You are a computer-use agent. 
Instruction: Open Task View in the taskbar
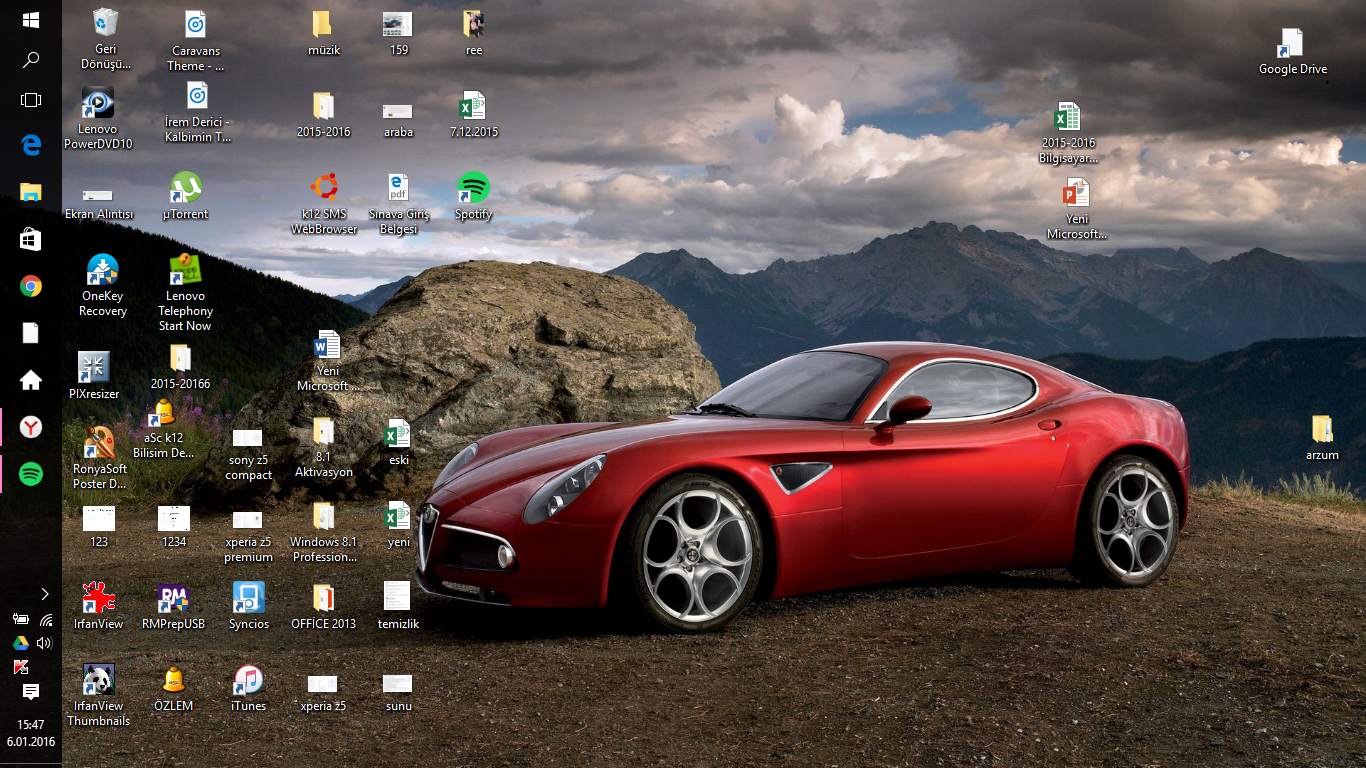pyautogui.click(x=30, y=100)
